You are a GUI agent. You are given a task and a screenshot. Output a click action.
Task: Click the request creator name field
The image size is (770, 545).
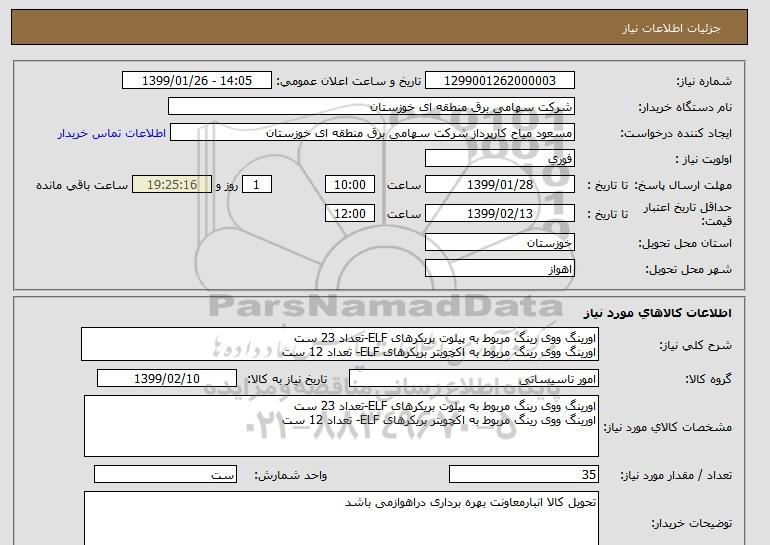pos(374,133)
